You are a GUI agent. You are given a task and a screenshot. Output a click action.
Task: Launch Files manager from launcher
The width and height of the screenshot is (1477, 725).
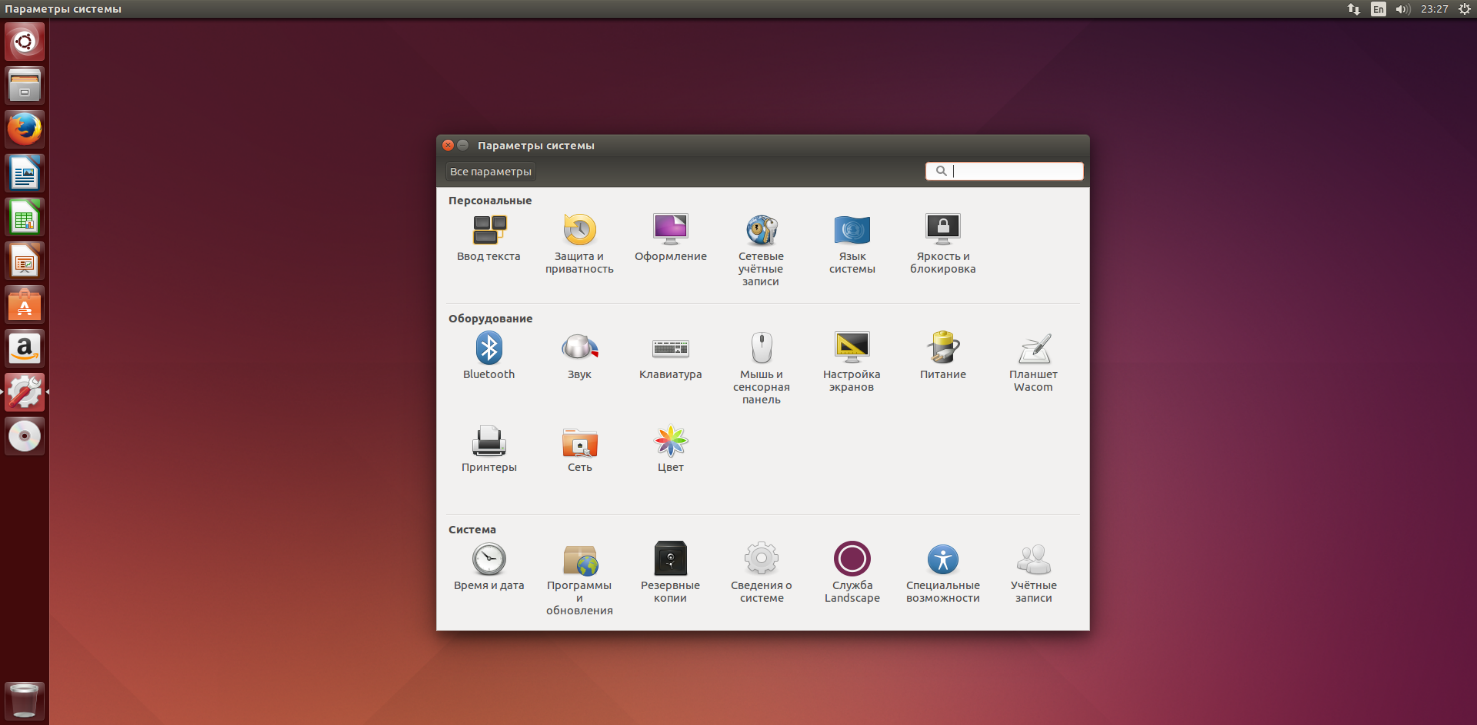click(25, 86)
